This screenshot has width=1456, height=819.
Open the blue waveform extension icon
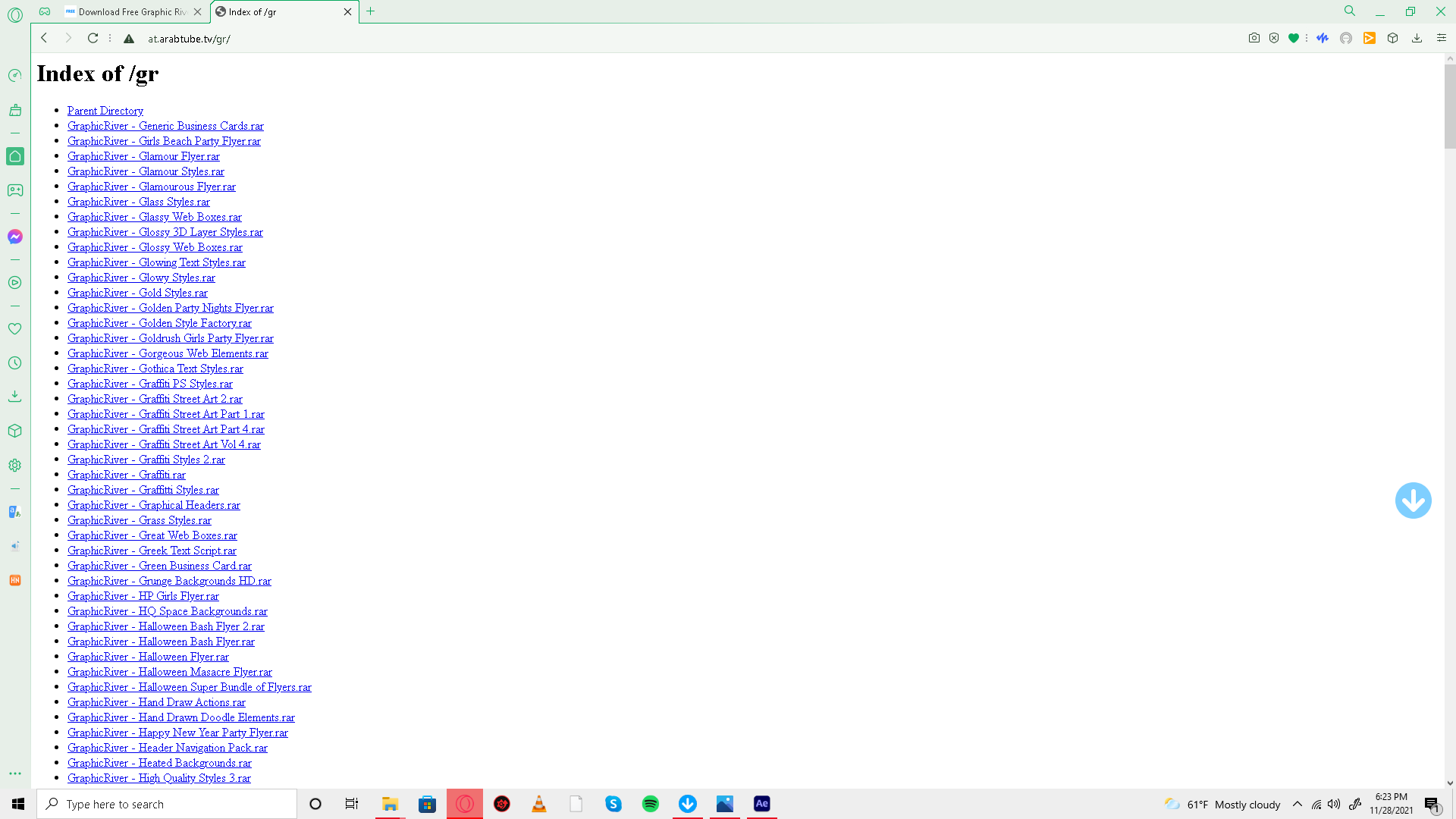click(1323, 38)
